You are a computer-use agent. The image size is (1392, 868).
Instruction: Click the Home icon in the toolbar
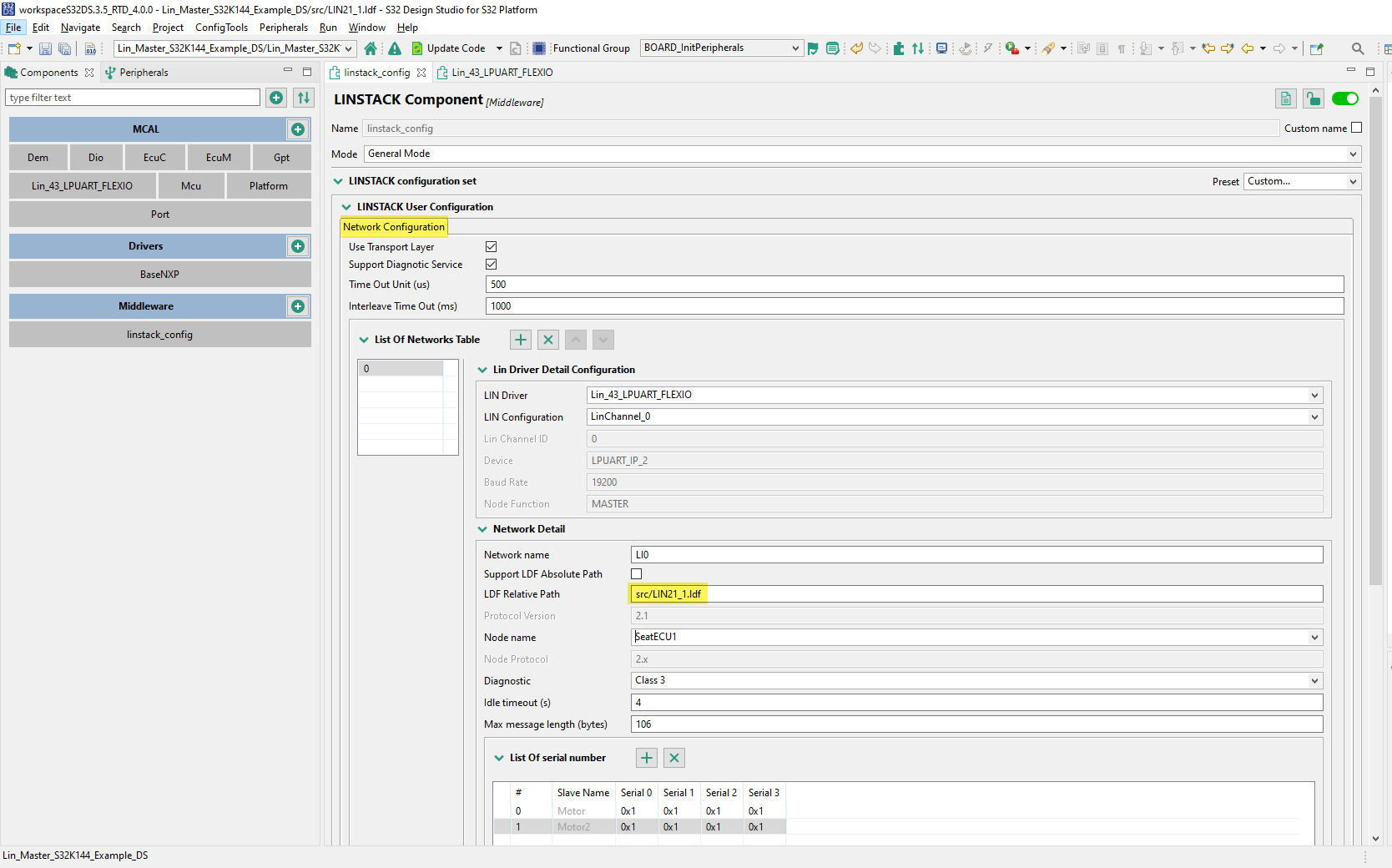371,48
